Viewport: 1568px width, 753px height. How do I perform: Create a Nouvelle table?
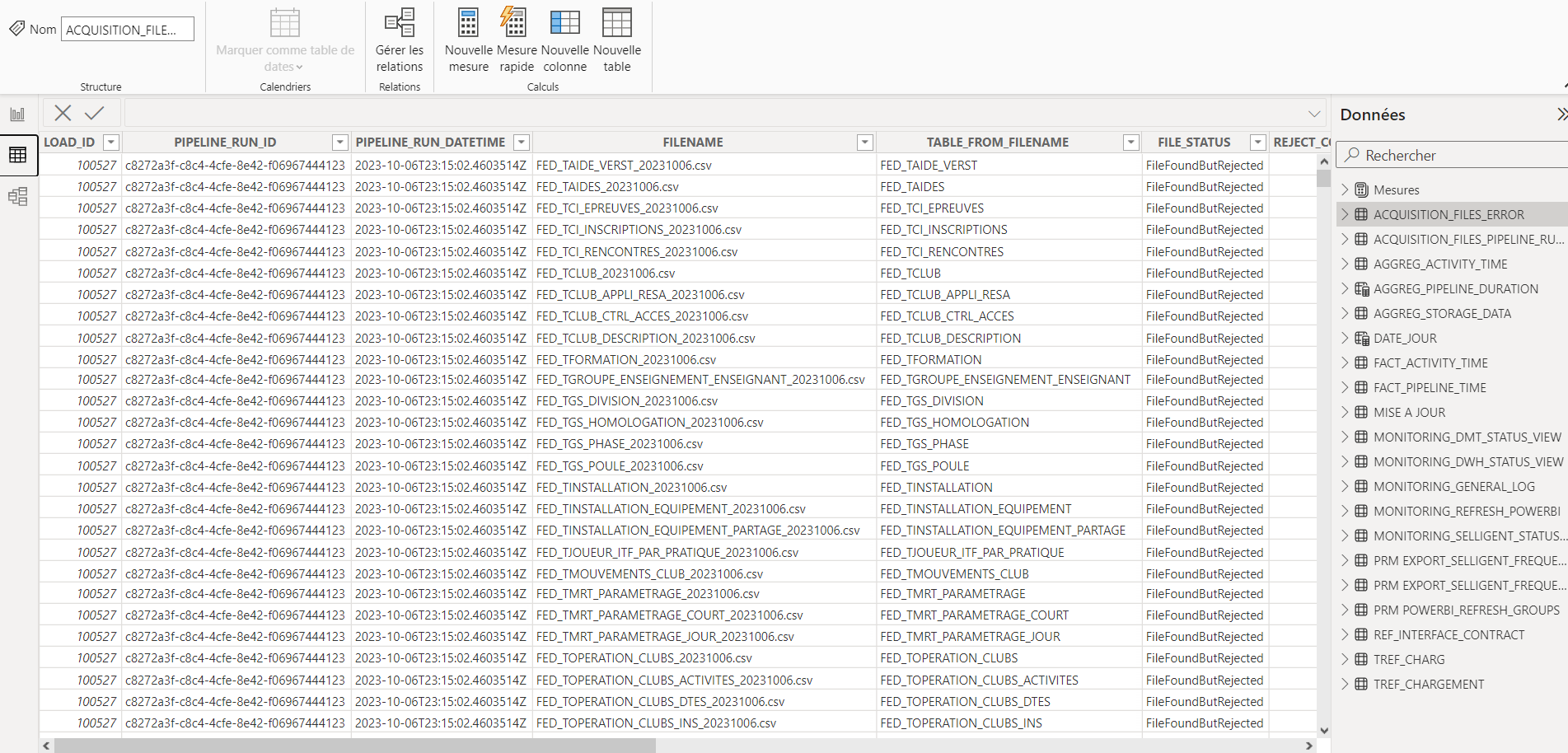point(616,23)
